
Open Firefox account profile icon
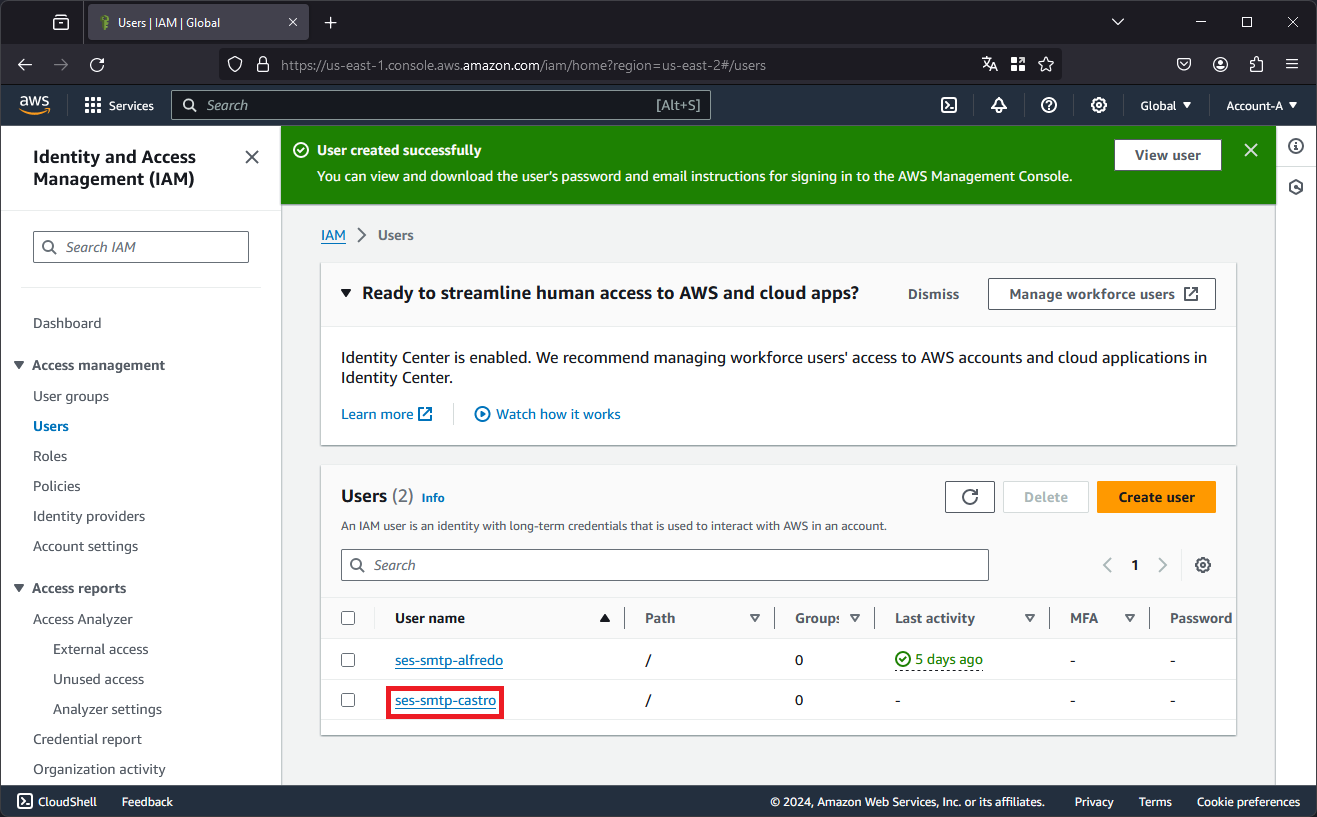click(1221, 64)
